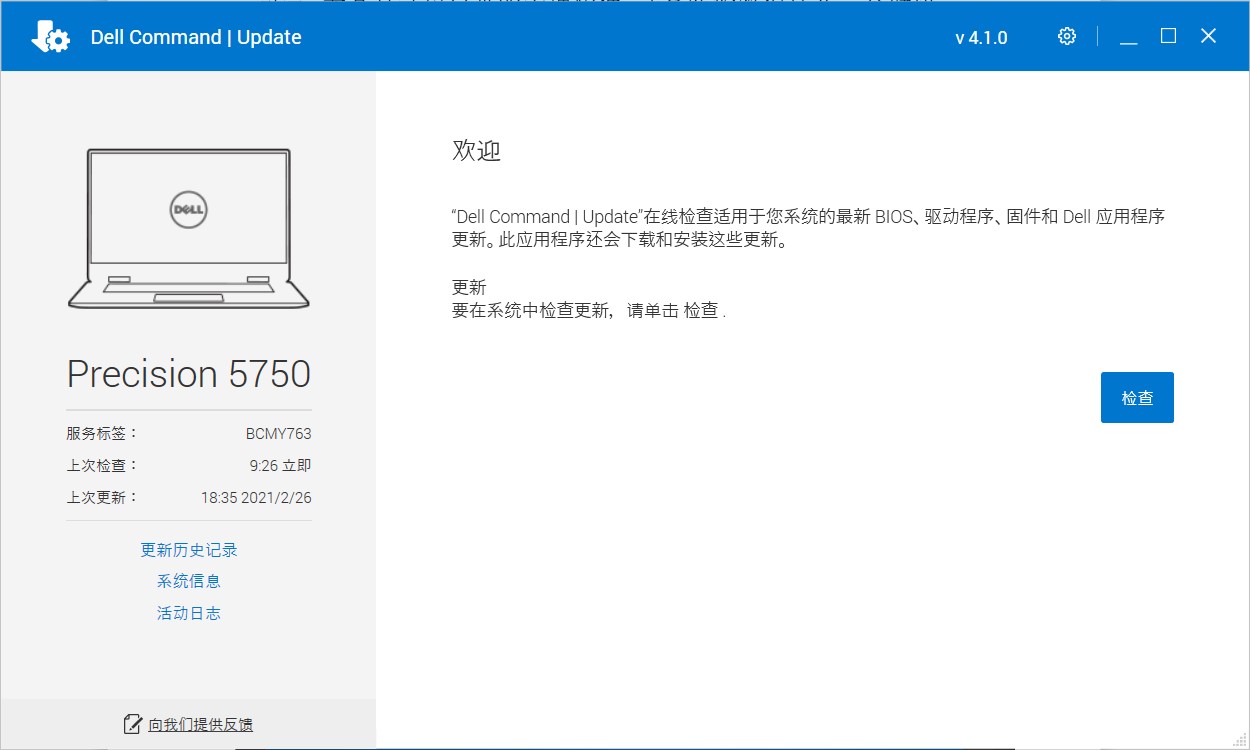Minimize the Dell Command Update window

[x=1129, y=37]
